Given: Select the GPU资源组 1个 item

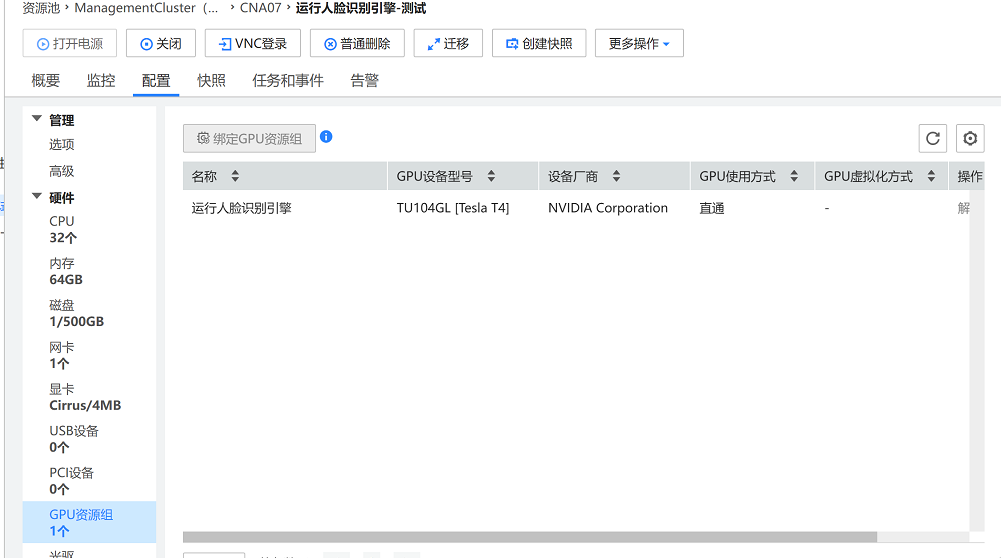Looking at the screenshot, I should click(89, 522).
